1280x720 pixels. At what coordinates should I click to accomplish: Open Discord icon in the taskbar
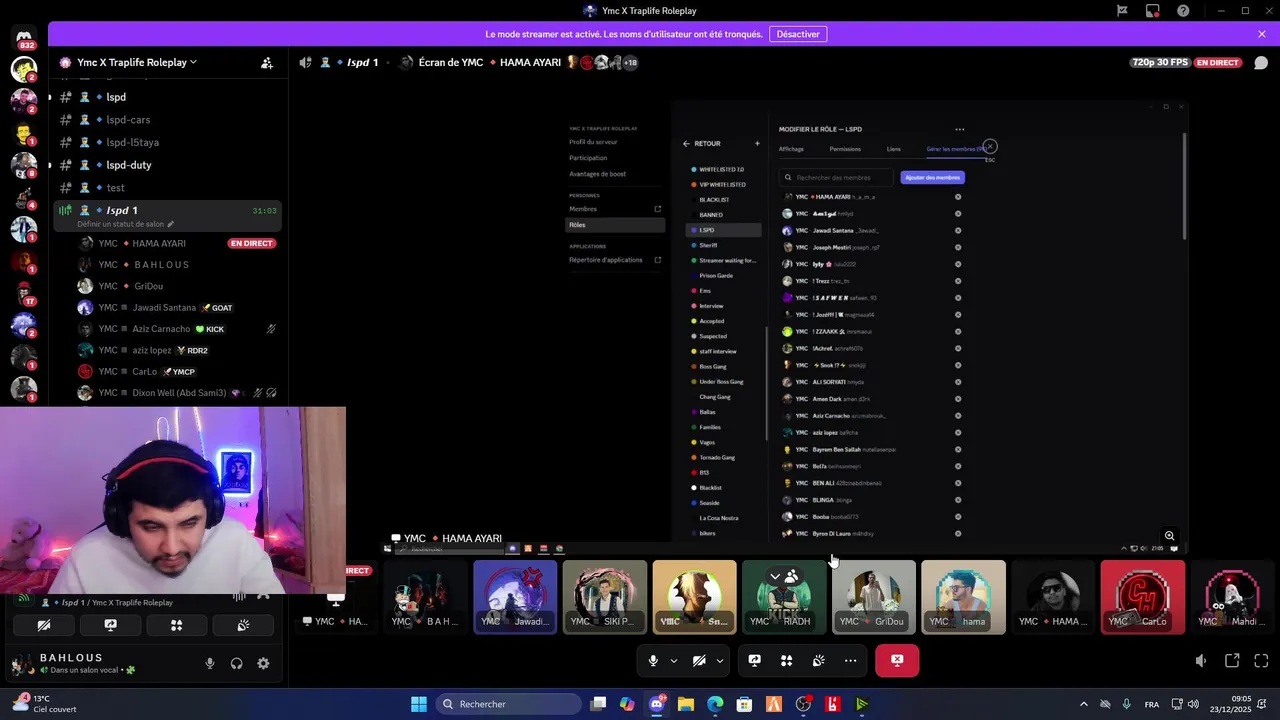click(x=657, y=704)
